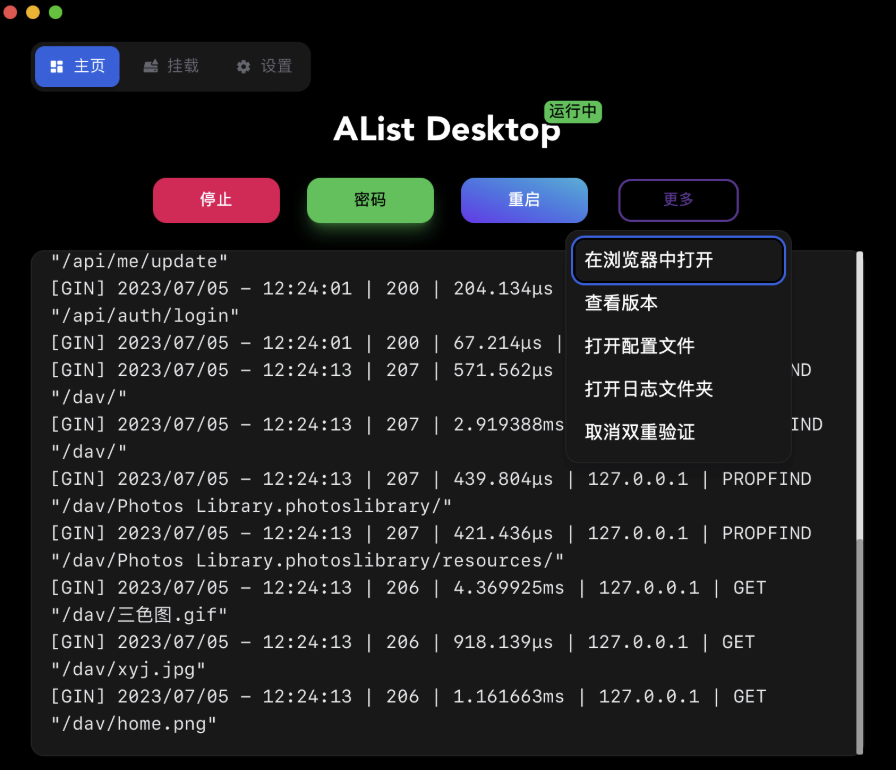The width and height of the screenshot is (896, 770).
Task: Click log line "/api/me/update"
Action: click(x=139, y=262)
